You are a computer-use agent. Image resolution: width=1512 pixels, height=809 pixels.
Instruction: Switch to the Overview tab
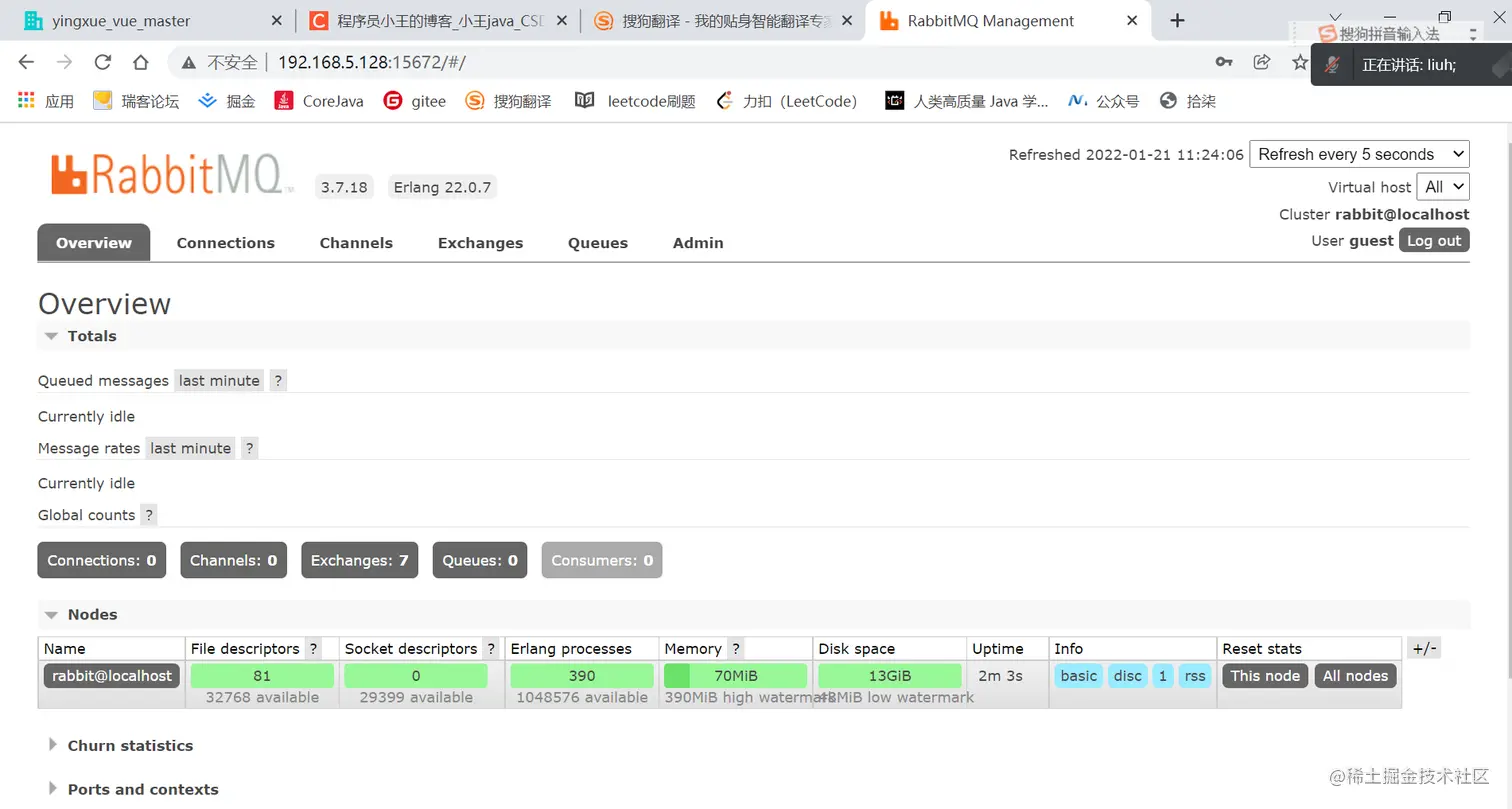(94, 243)
